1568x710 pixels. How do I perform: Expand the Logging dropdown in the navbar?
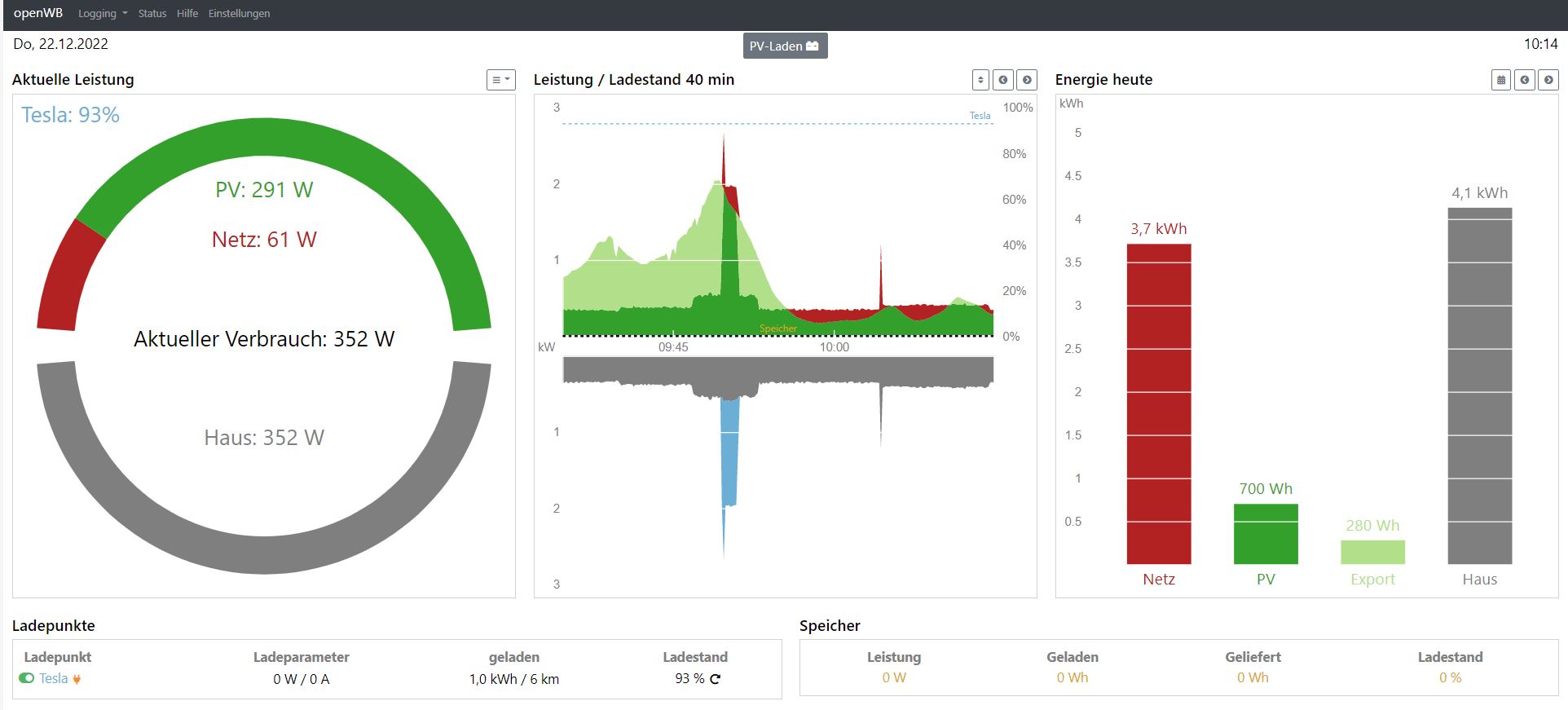click(x=102, y=14)
